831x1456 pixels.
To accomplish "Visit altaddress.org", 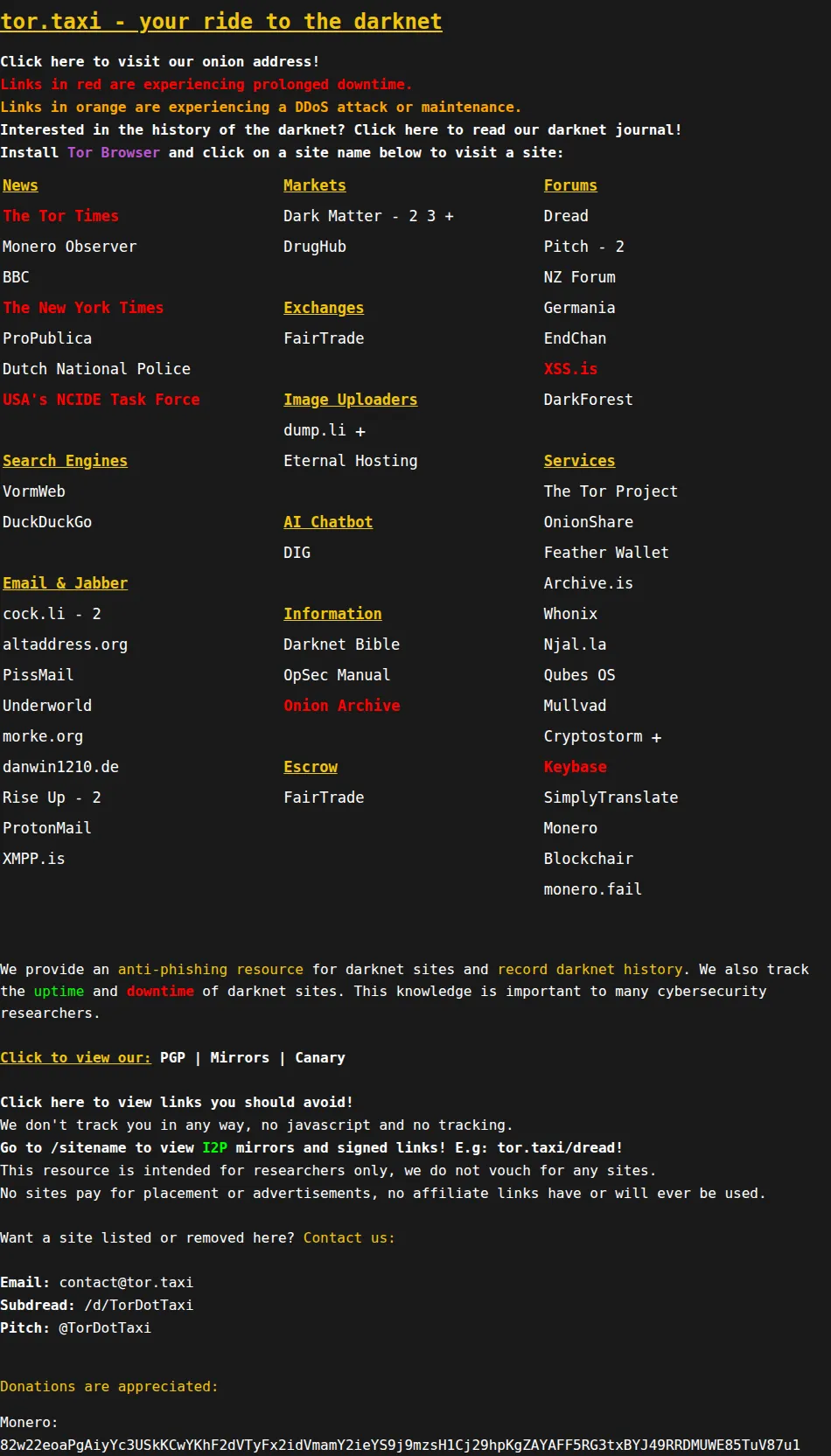I will click(65, 644).
